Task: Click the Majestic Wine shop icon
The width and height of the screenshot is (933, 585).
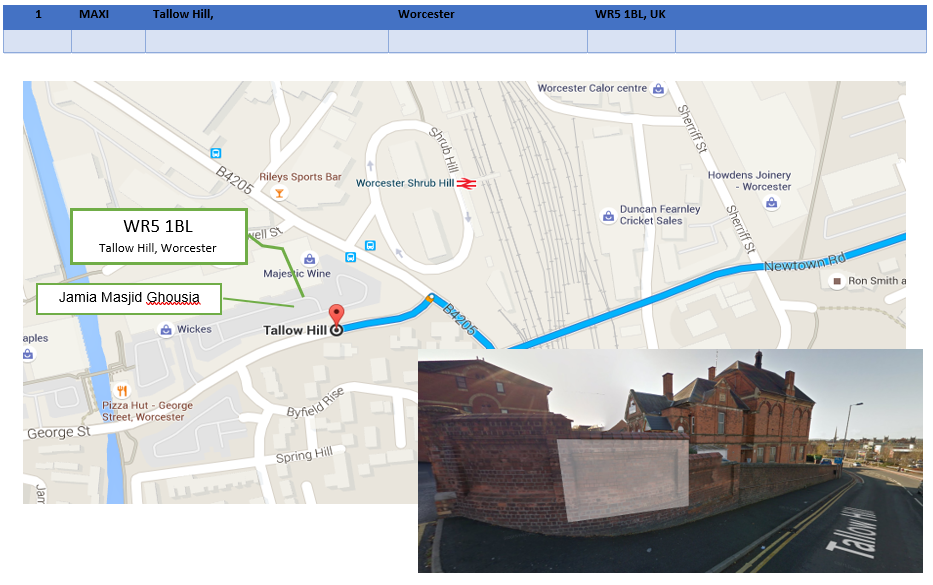Action: (310, 259)
